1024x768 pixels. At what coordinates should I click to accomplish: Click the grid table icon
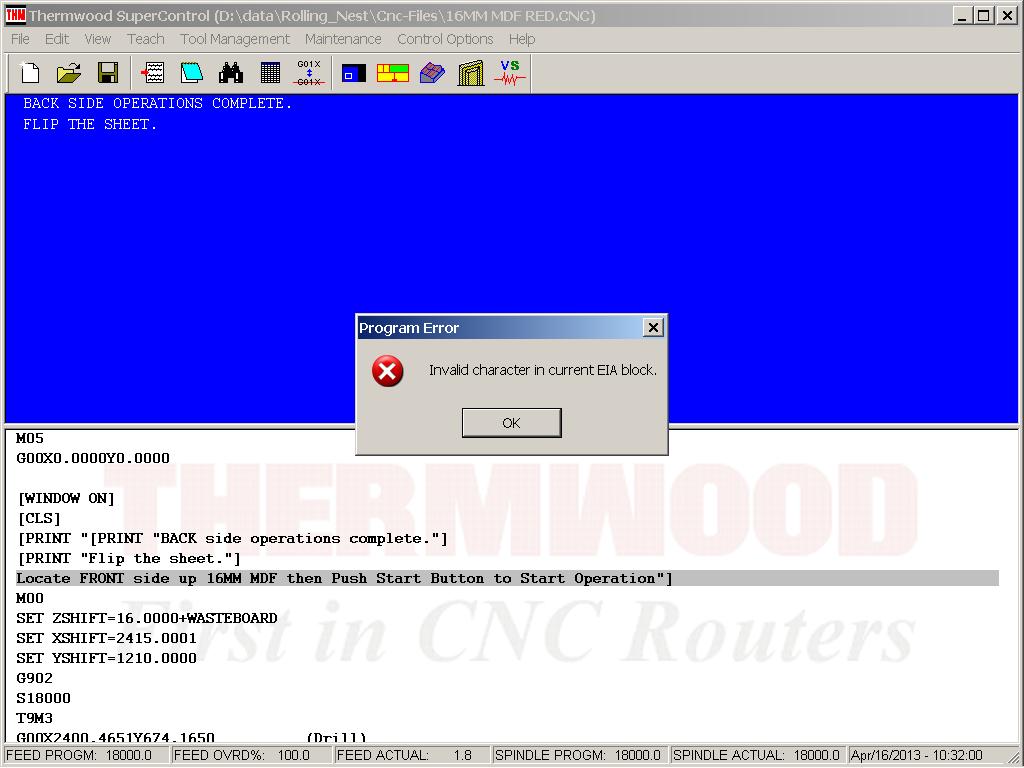pyautogui.click(x=270, y=73)
